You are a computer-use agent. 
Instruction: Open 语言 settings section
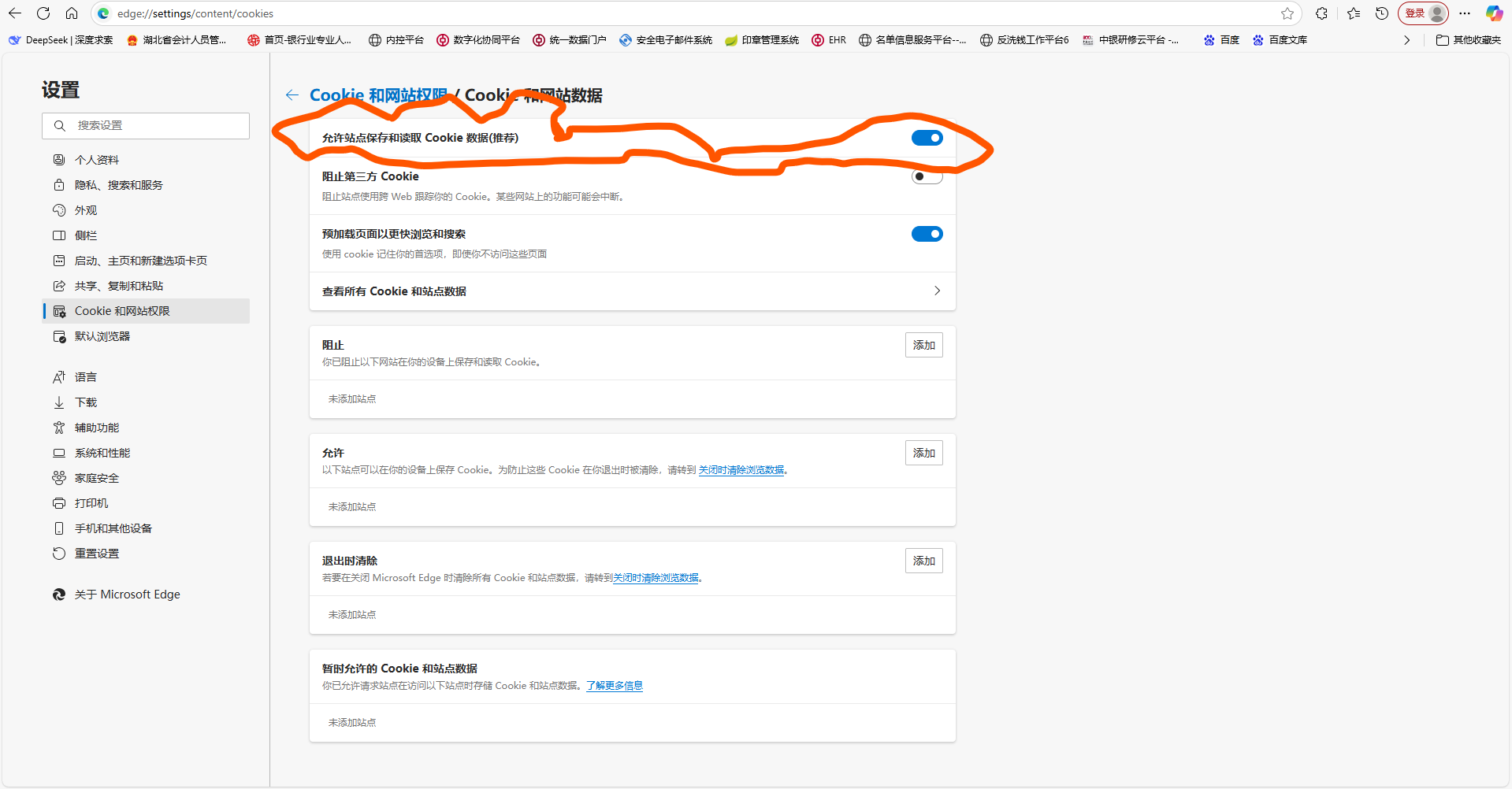tap(146, 377)
